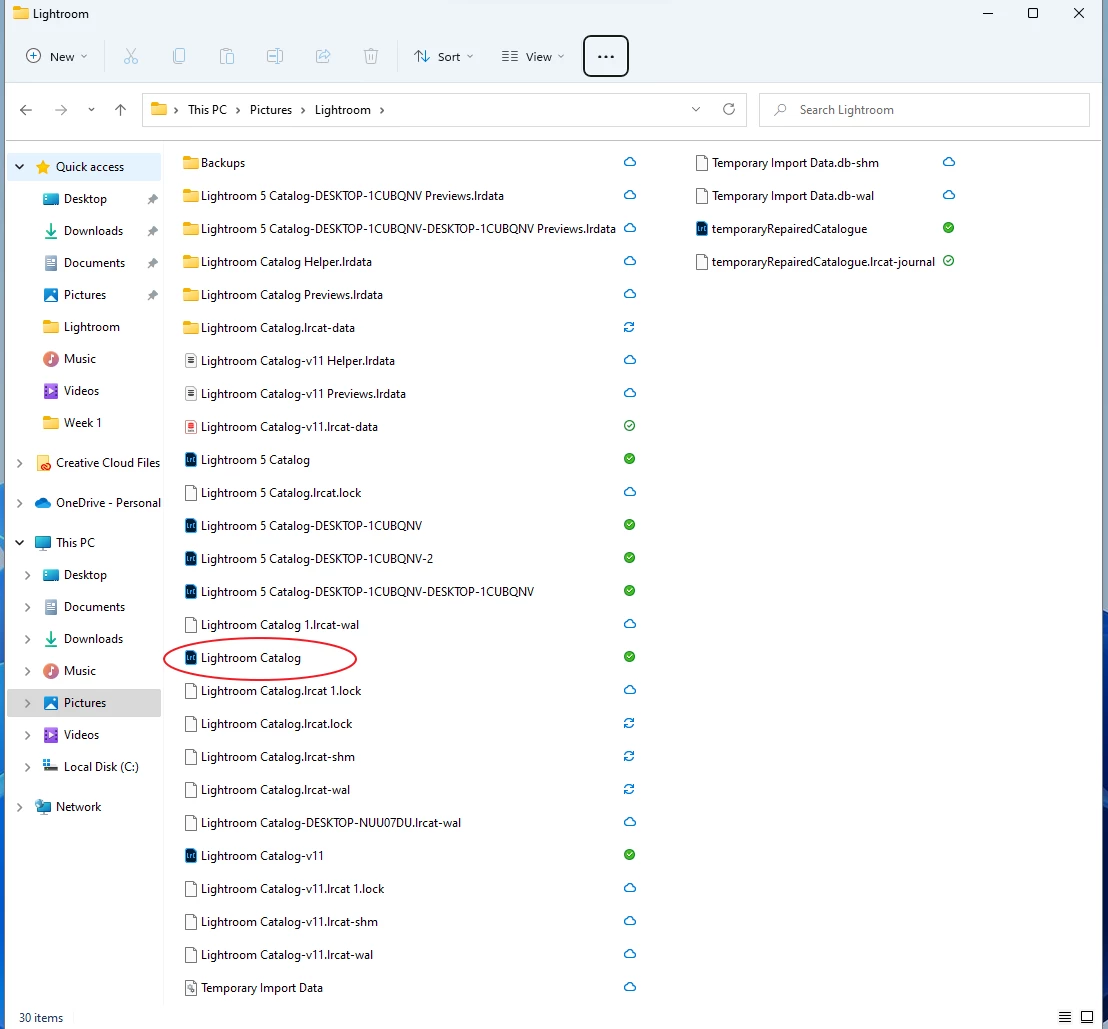1108x1029 pixels.
Task: Select Lightroom Catalog.lrcat 1.lock file
Action: (281, 691)
